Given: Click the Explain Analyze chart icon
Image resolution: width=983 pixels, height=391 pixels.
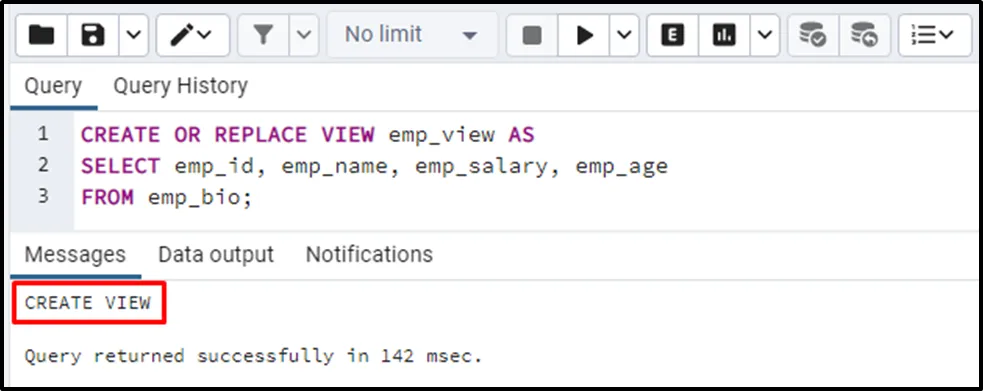Looking at the screenshot, I should point(724,35).
